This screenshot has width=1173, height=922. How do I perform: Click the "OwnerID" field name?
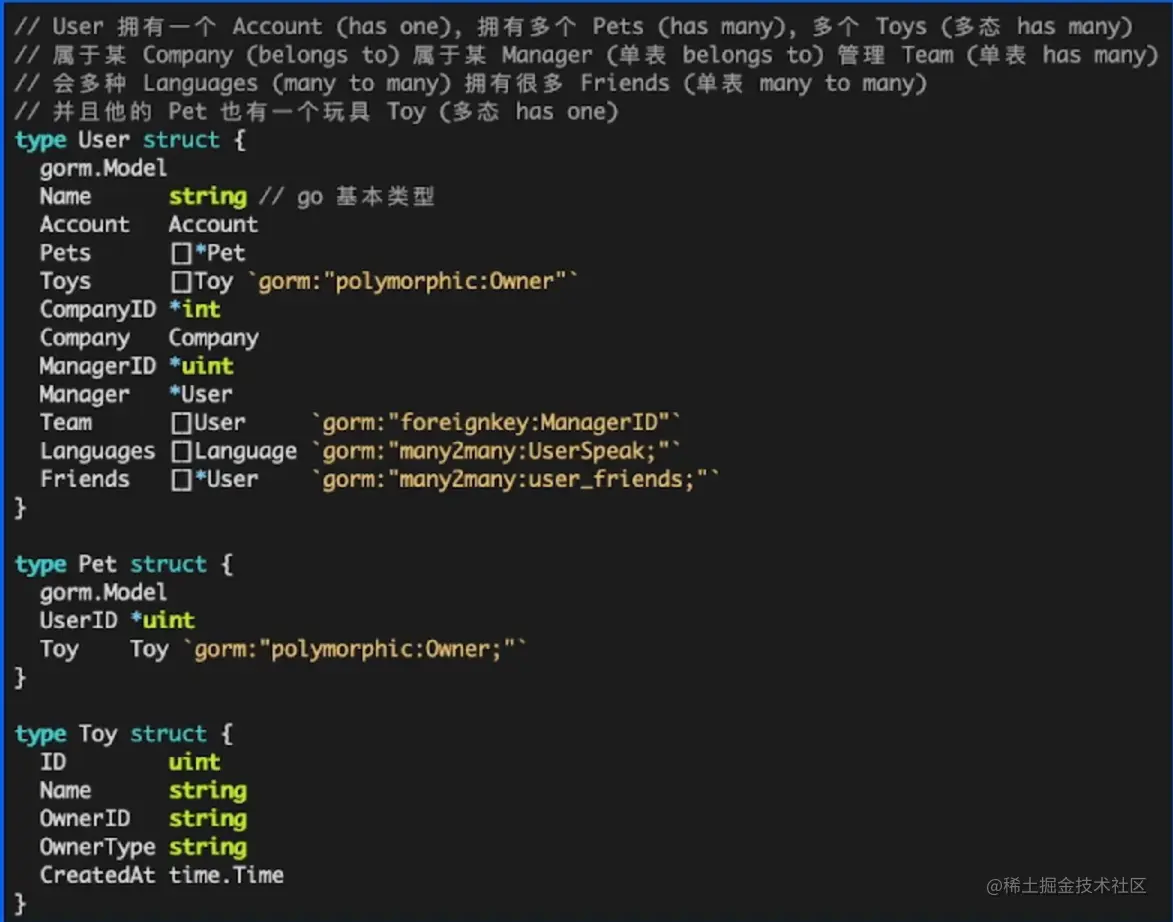click(x=85, y=819)
